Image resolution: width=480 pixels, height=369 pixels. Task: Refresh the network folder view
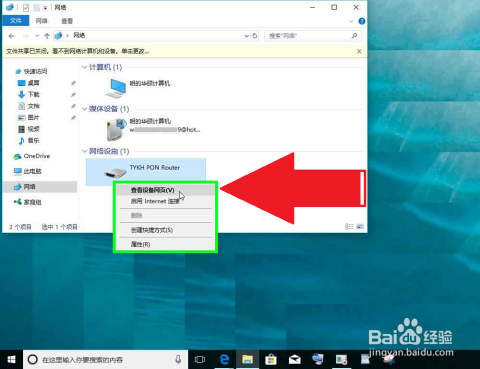(255, 36)
